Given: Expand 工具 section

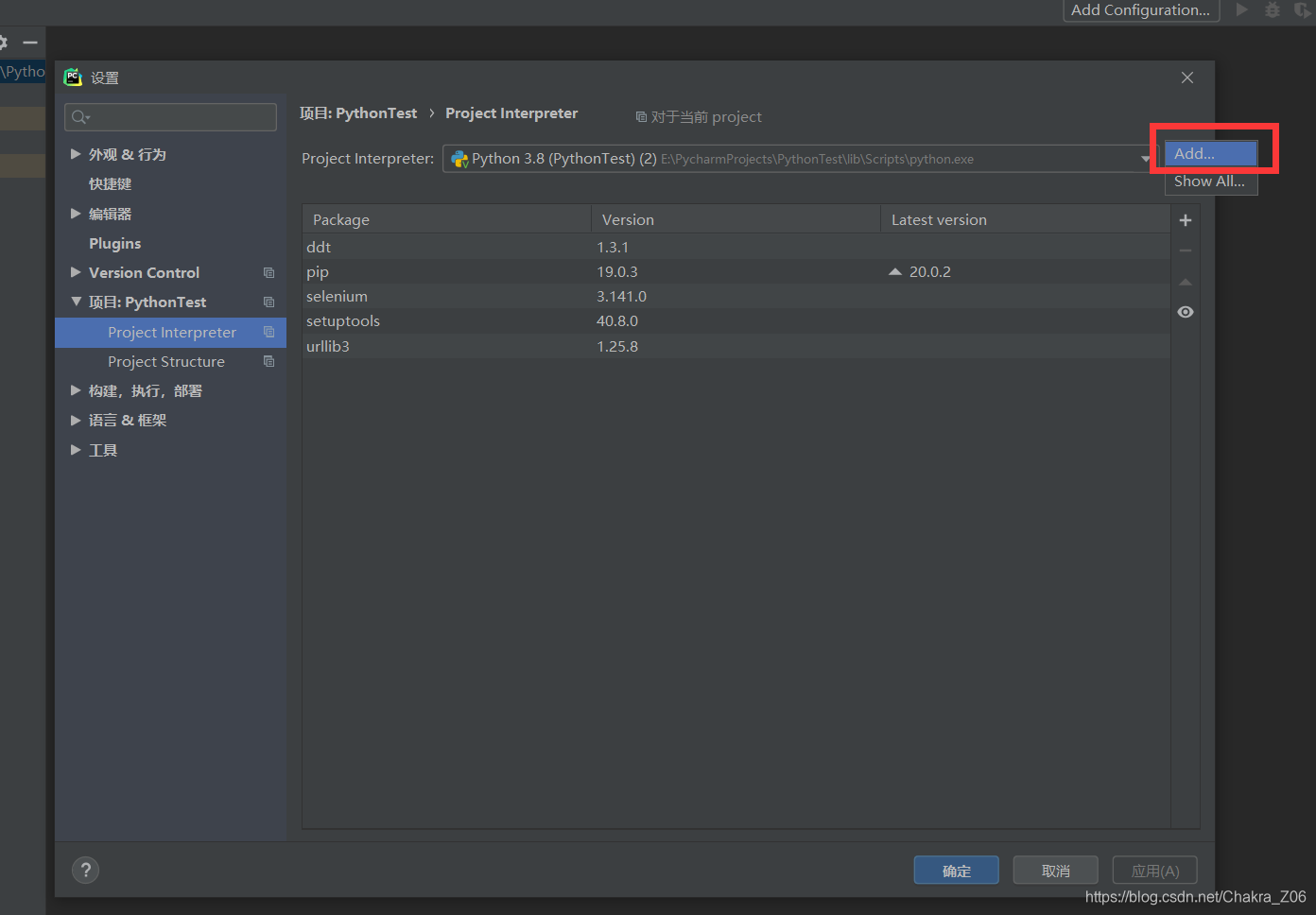Looking at the screenshot, I should tap(76, 450).
